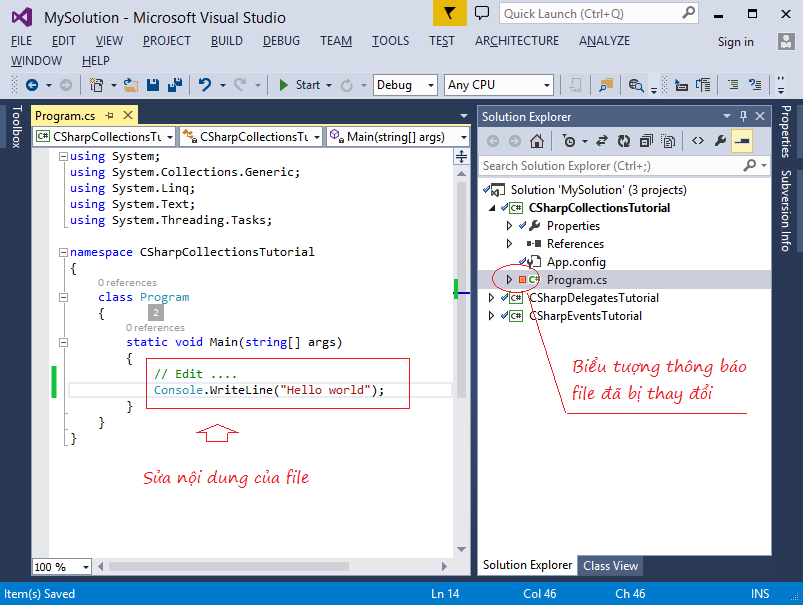The height and width of the screenshot is (605, 803).
Task: Open Properties via the wrench icon
Action: tap(721, 141)
